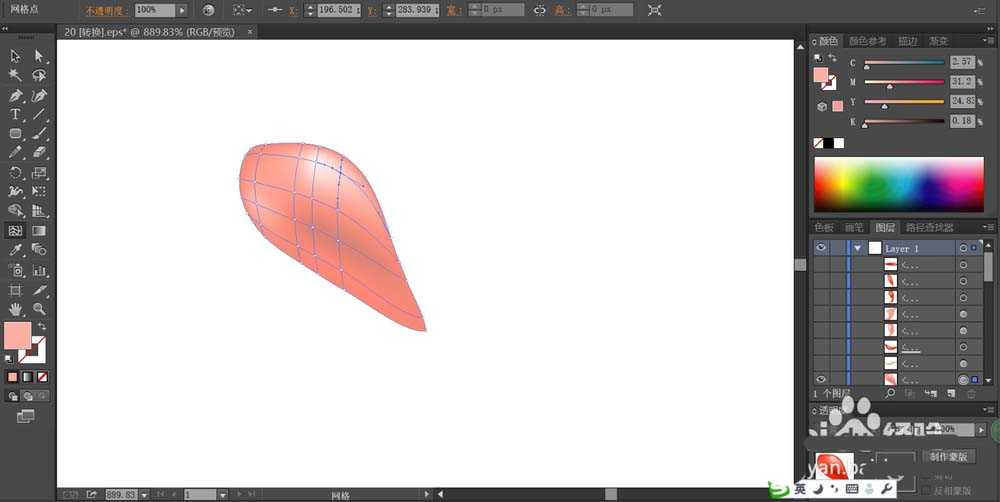This screenshot has width=1000, height=502.
Task: Open the zoom level dropdown at bottom left
Action: (x=145, y=494)
